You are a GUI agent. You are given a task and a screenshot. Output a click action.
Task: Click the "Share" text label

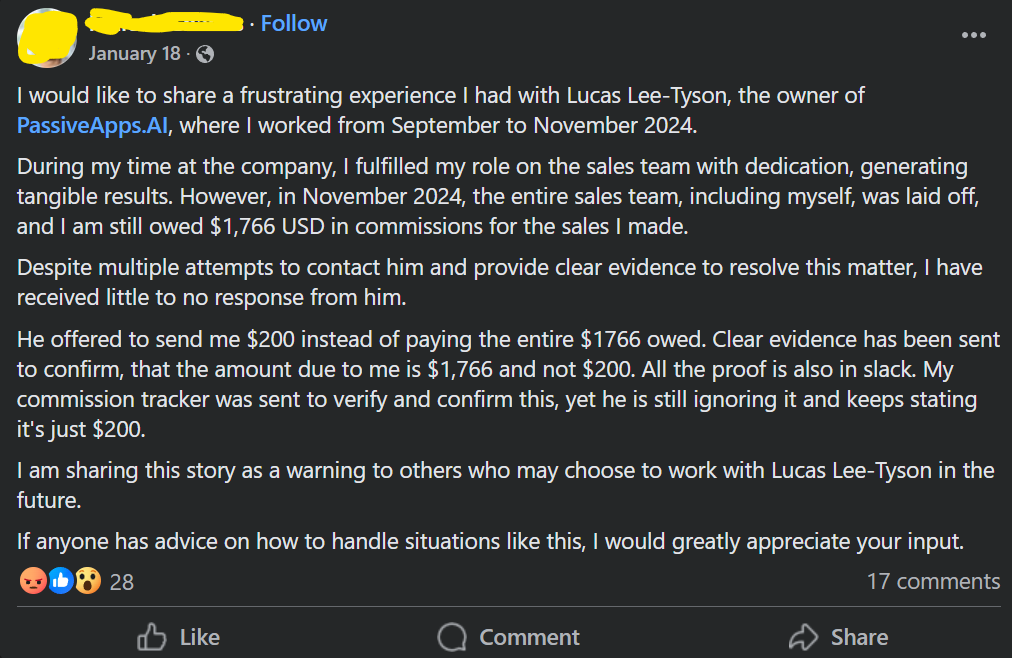[859, 637]
